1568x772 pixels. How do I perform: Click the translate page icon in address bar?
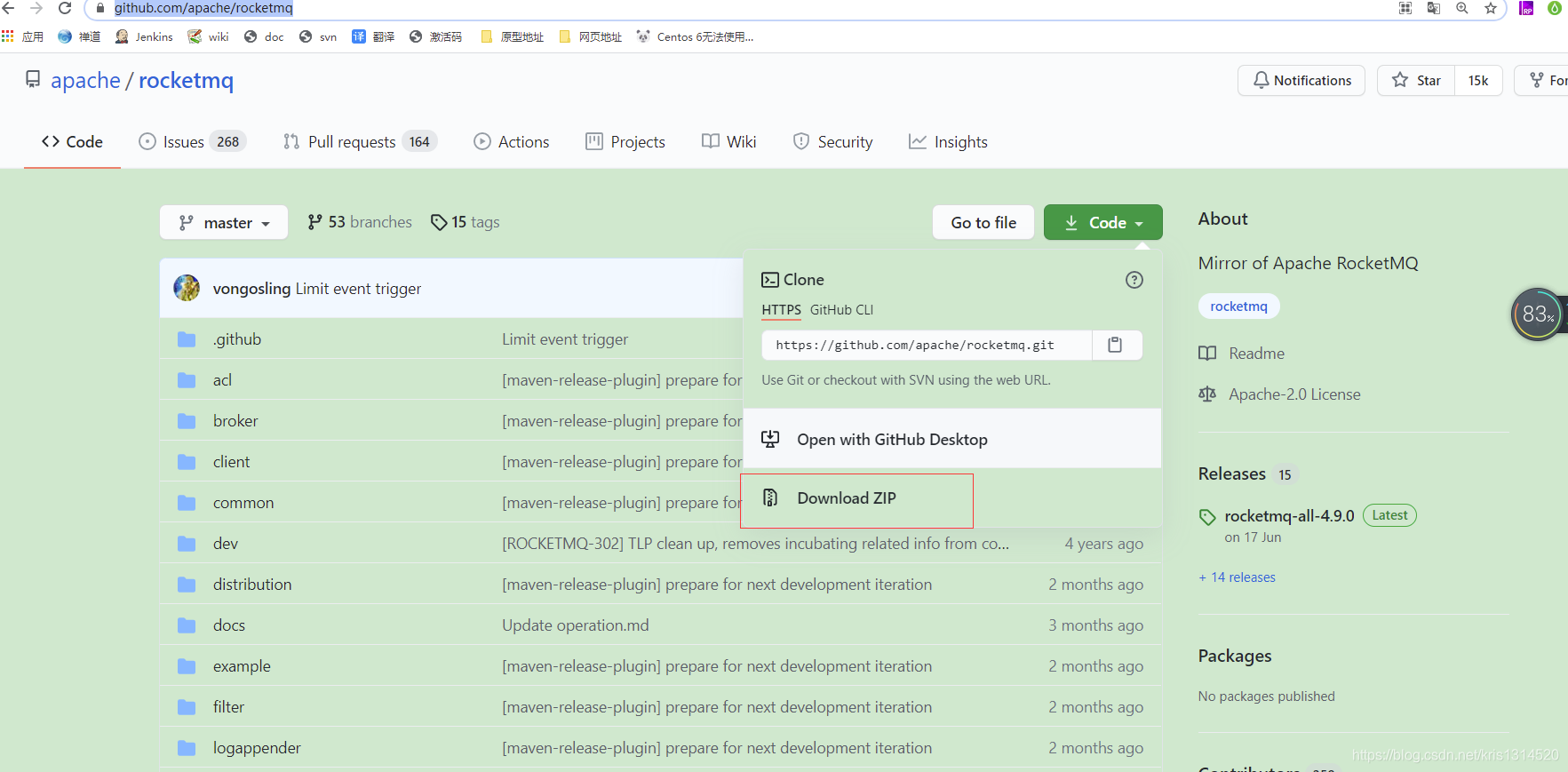1434,8
